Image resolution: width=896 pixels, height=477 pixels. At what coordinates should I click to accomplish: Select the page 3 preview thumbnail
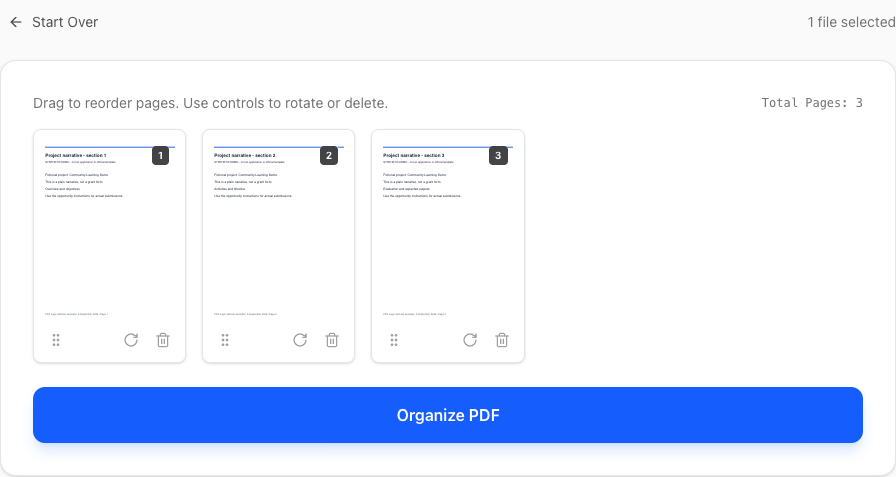click(x=447, y=231)
